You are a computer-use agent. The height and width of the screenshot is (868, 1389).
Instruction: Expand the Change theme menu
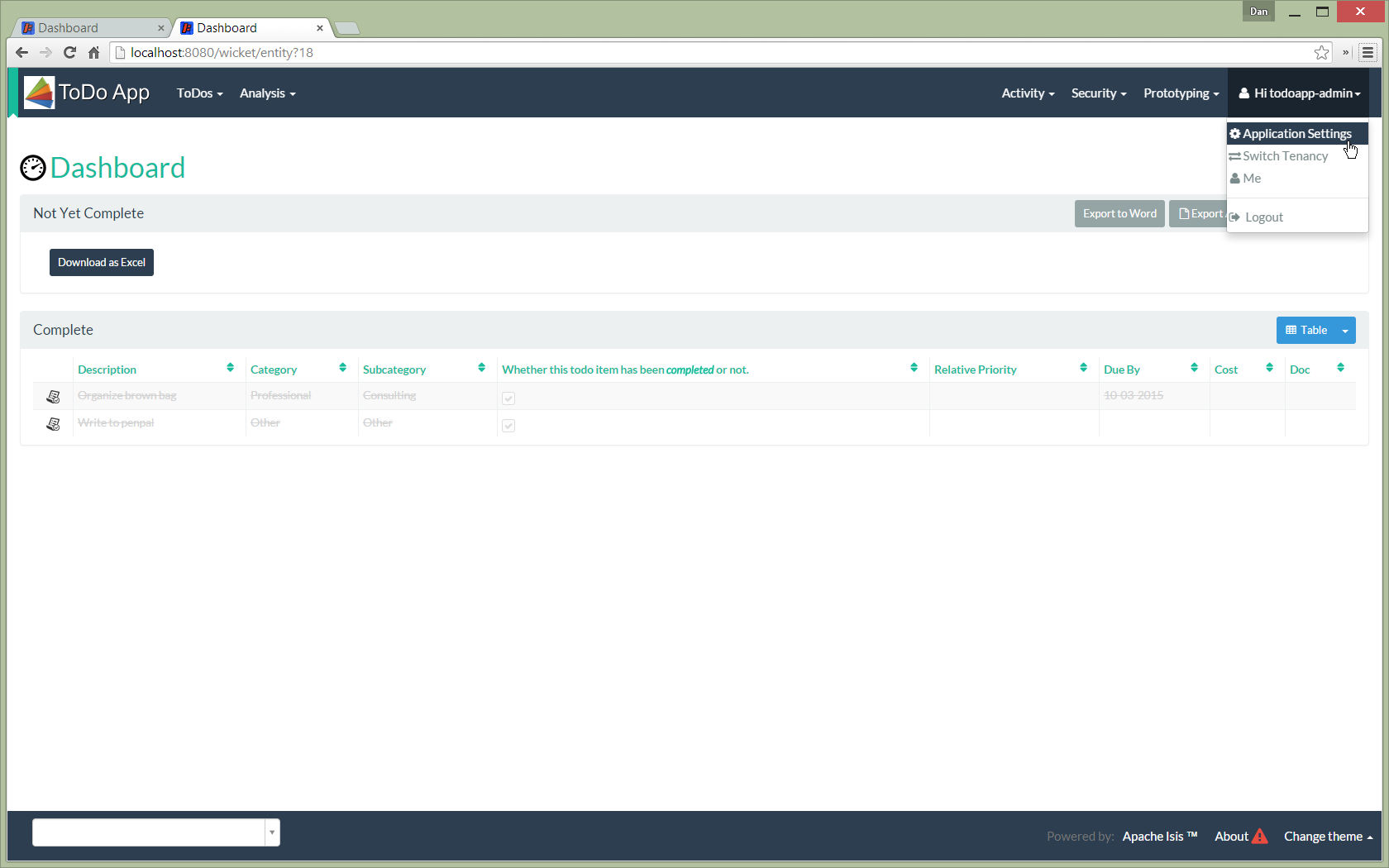coord(1328,837)
